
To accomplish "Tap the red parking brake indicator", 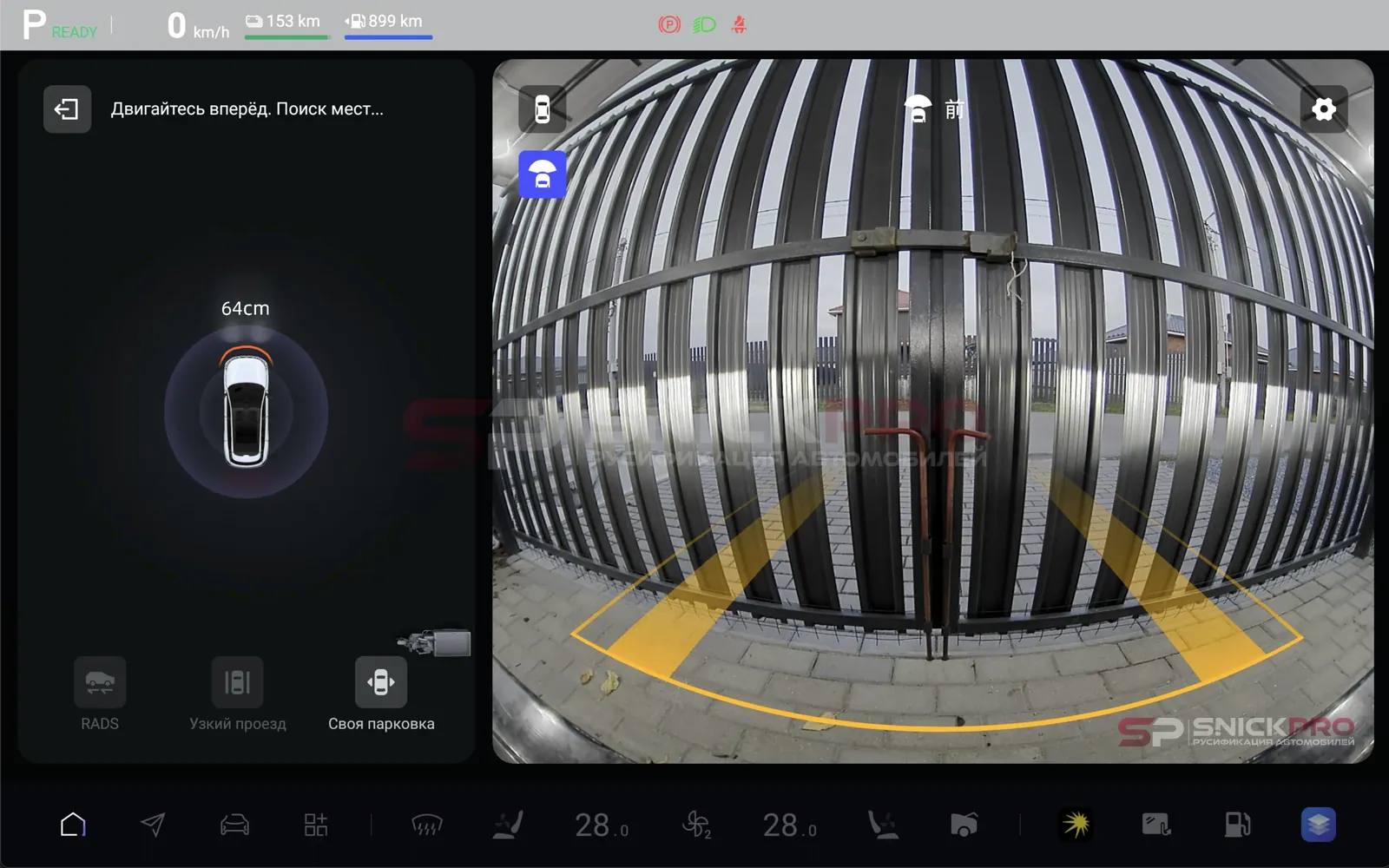I will point(669,24).
